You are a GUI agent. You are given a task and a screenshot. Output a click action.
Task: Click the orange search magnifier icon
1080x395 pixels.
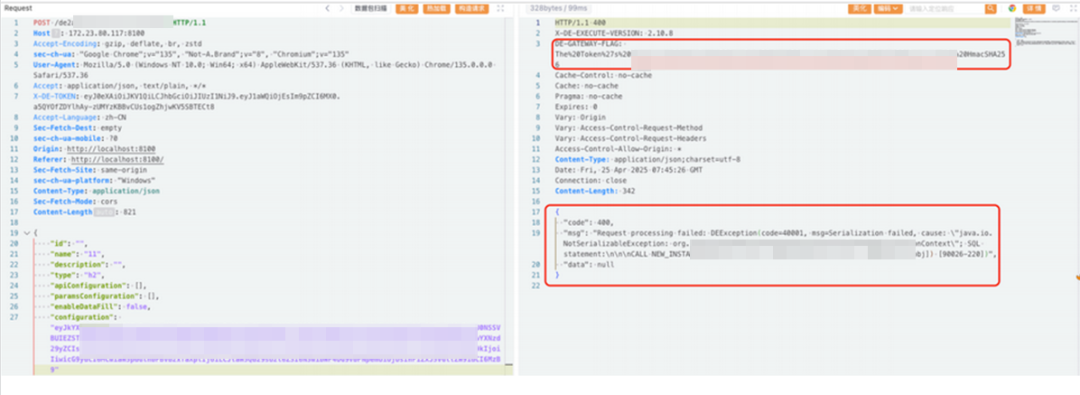coord(990,8)
